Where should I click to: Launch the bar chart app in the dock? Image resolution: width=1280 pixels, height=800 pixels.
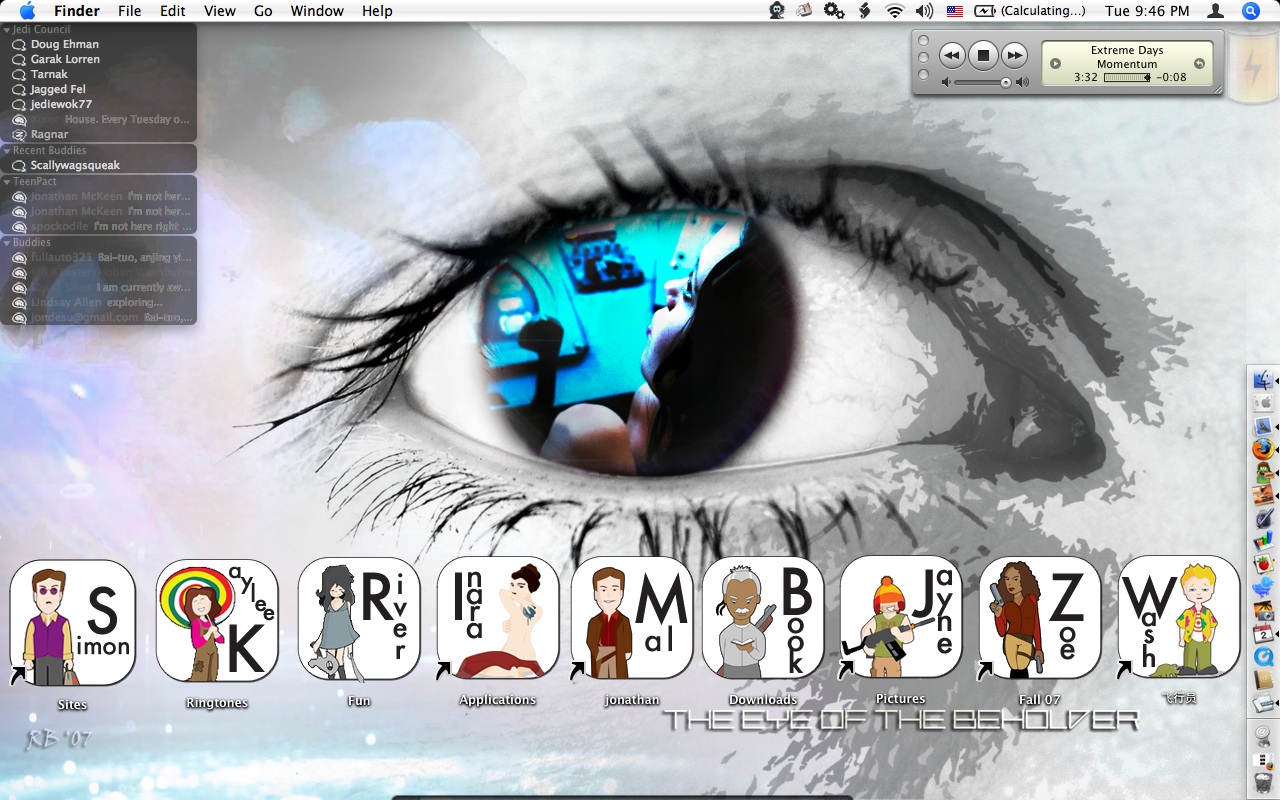1264,541
